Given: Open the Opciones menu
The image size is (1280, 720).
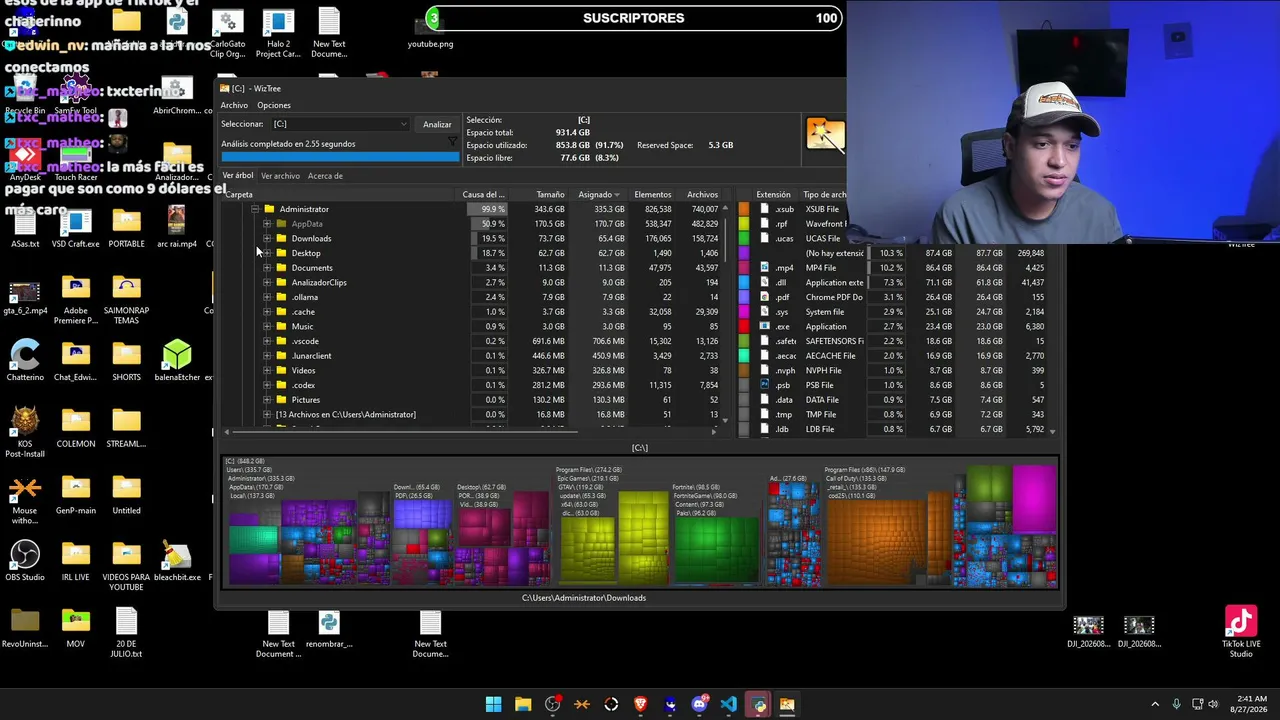Looking at the screenshot, I should pyautogui.click(x=274, y=105).
